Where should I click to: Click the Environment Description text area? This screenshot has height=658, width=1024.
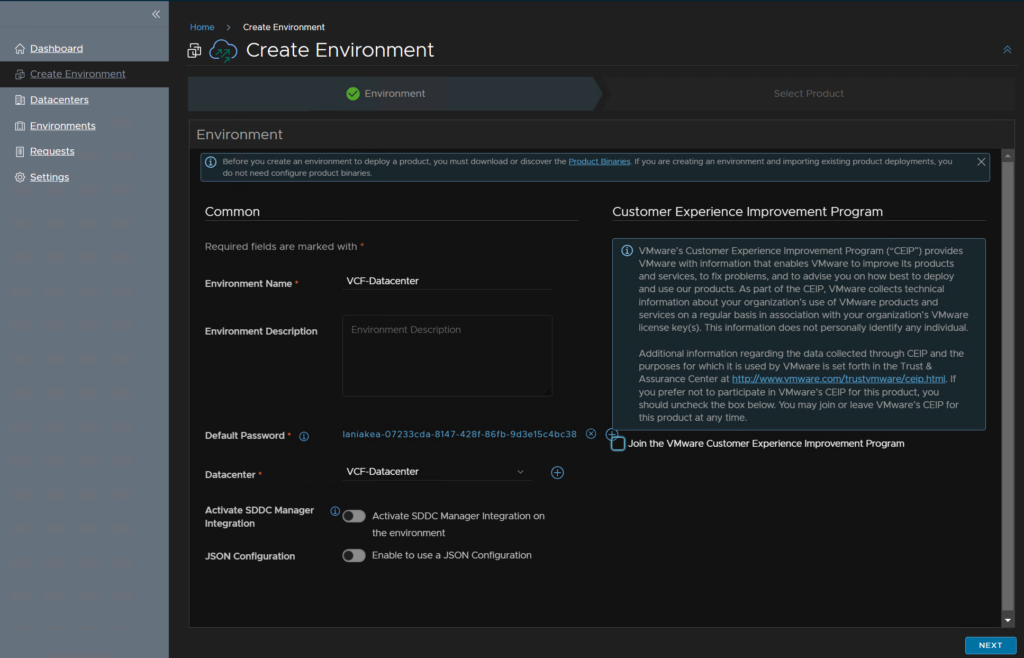[447, 356]
